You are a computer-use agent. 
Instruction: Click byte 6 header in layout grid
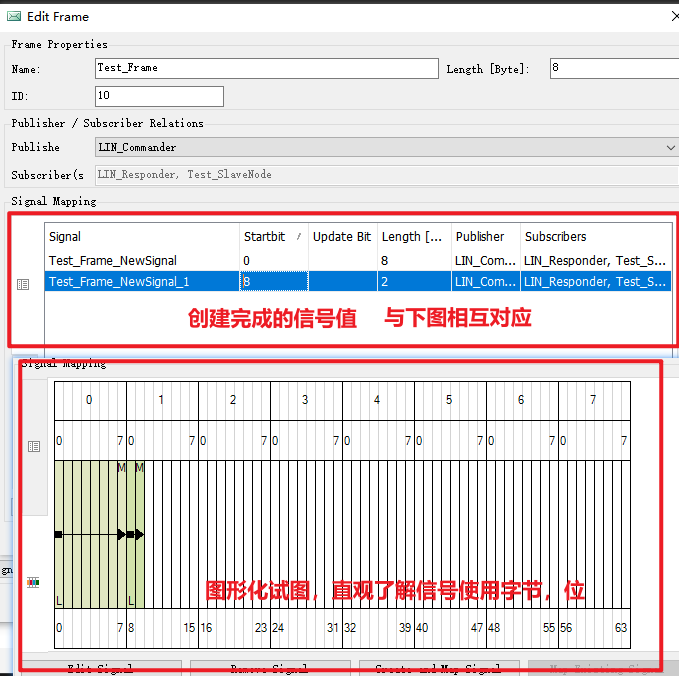[522, 400]
